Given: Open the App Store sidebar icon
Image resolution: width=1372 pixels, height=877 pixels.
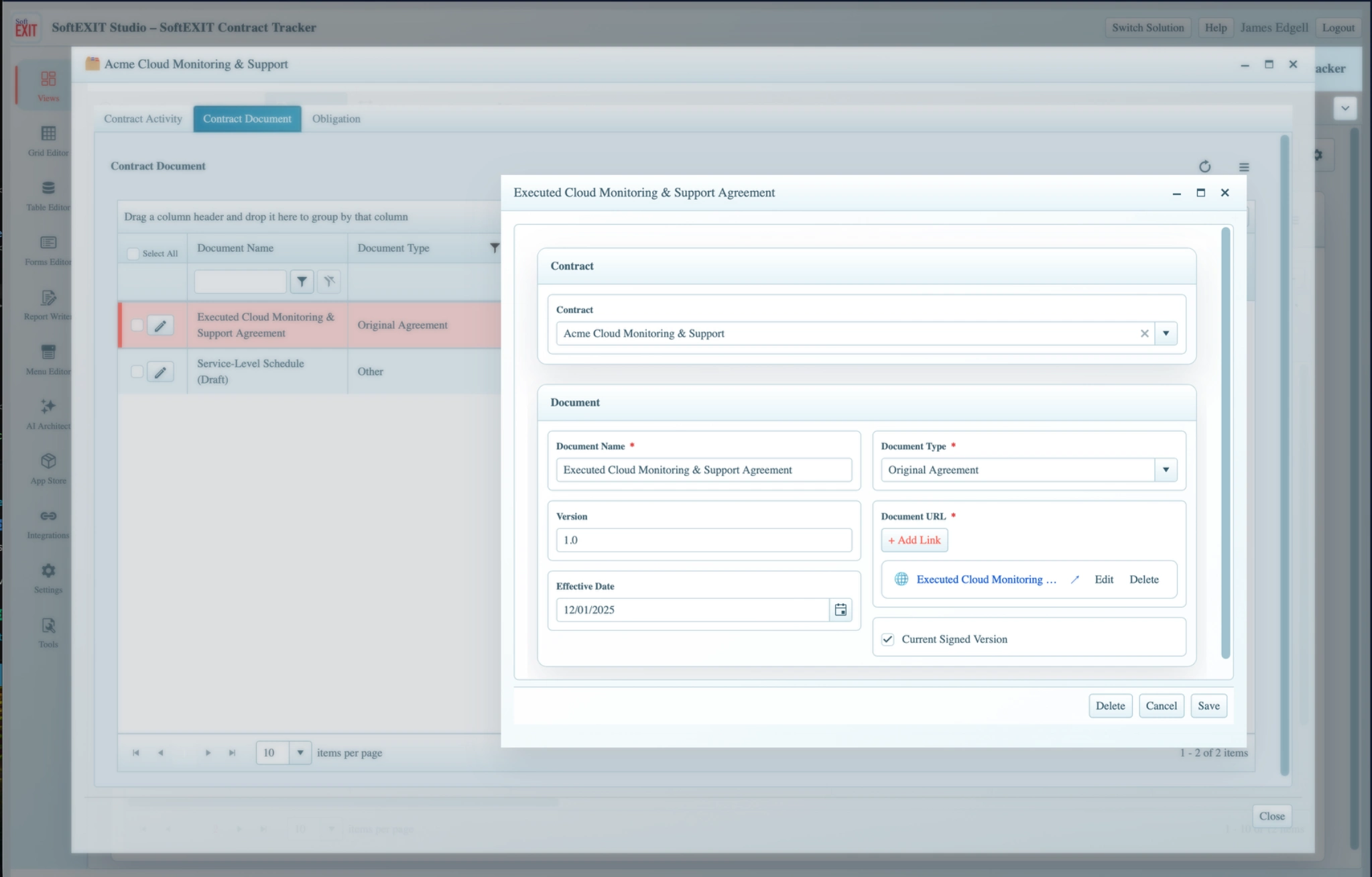Looking at the screenshot, I should (48, 461).
